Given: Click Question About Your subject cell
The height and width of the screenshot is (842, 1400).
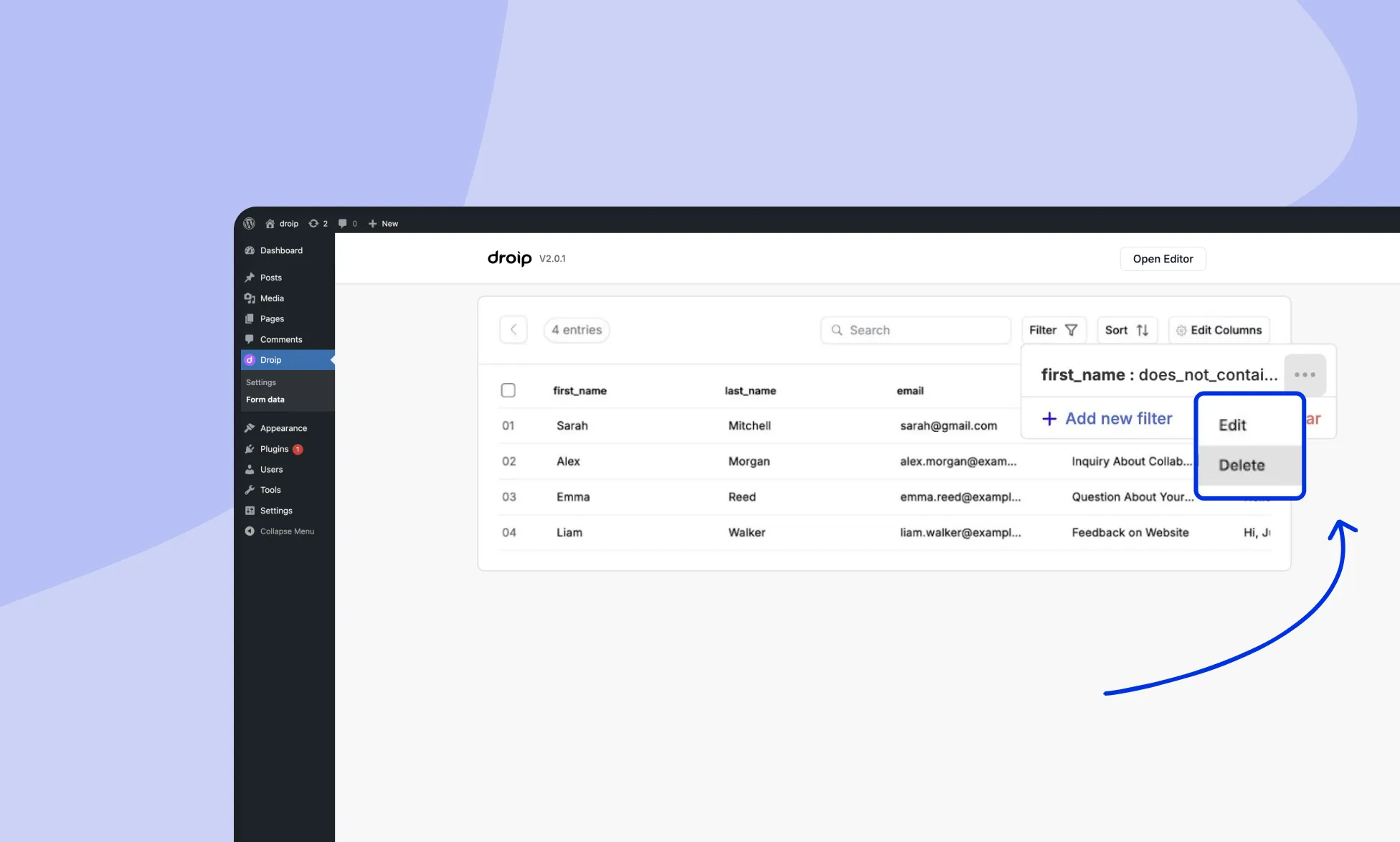Looking at the screenshot, I should 1132,496.
